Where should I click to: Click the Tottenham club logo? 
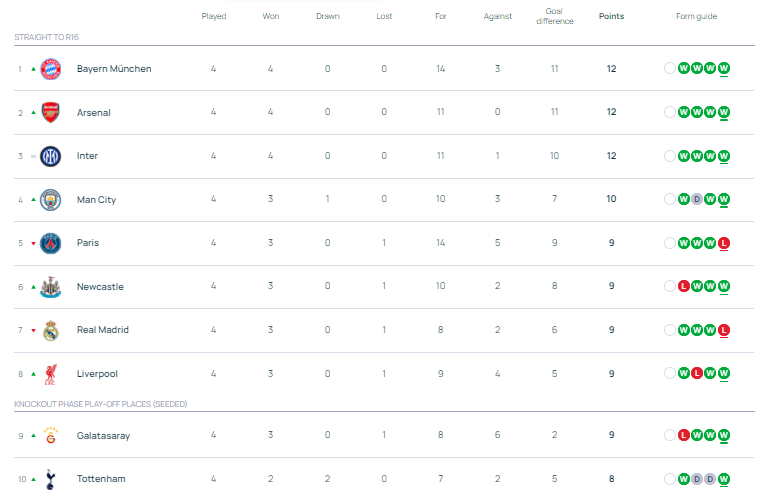click(51, 479)
